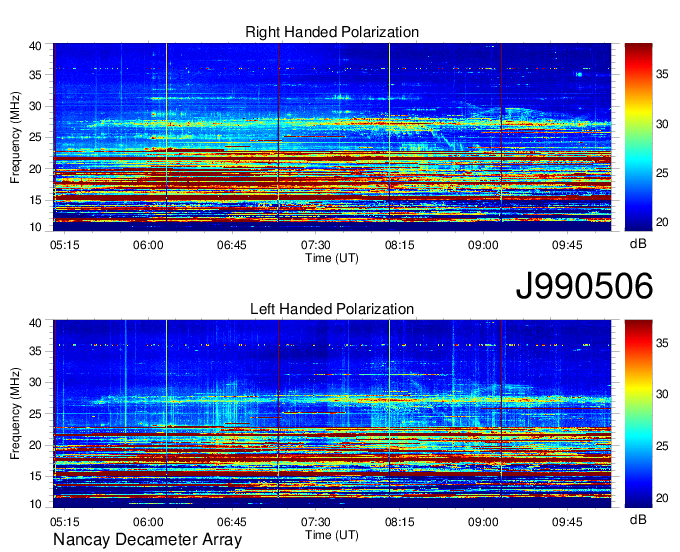Click the 20 dB label on the top colorbar
This screenshot has width=680, height=552.
(x=662, y=222)
